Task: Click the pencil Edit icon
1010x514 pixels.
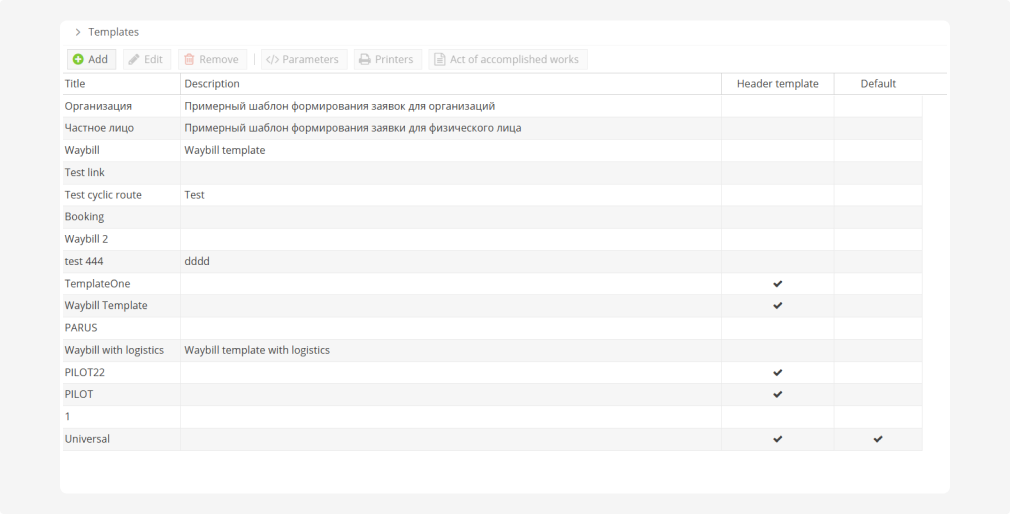Action: [134, 60]
